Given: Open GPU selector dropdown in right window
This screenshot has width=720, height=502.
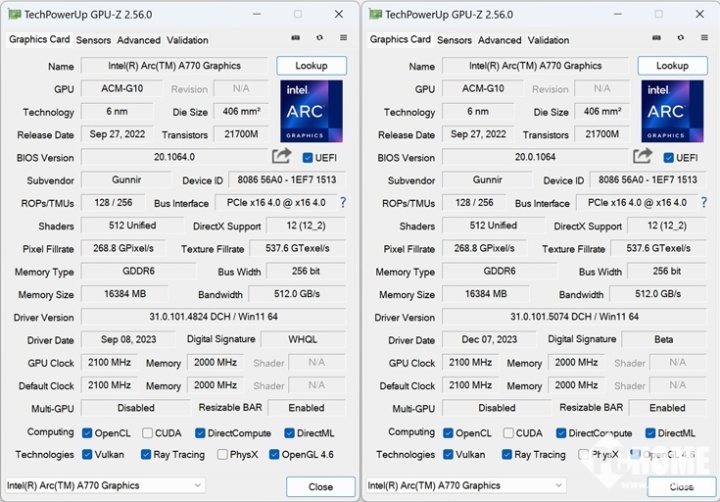Looking at the screenshot, I should pos(466,485).
